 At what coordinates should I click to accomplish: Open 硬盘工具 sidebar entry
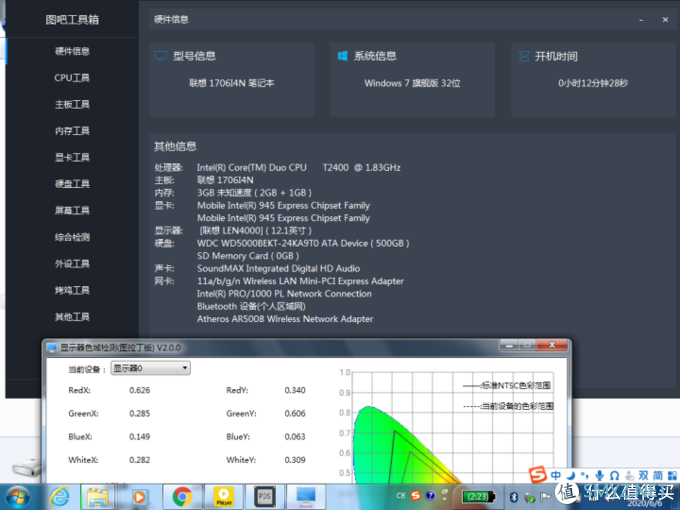tap(72, 183)
